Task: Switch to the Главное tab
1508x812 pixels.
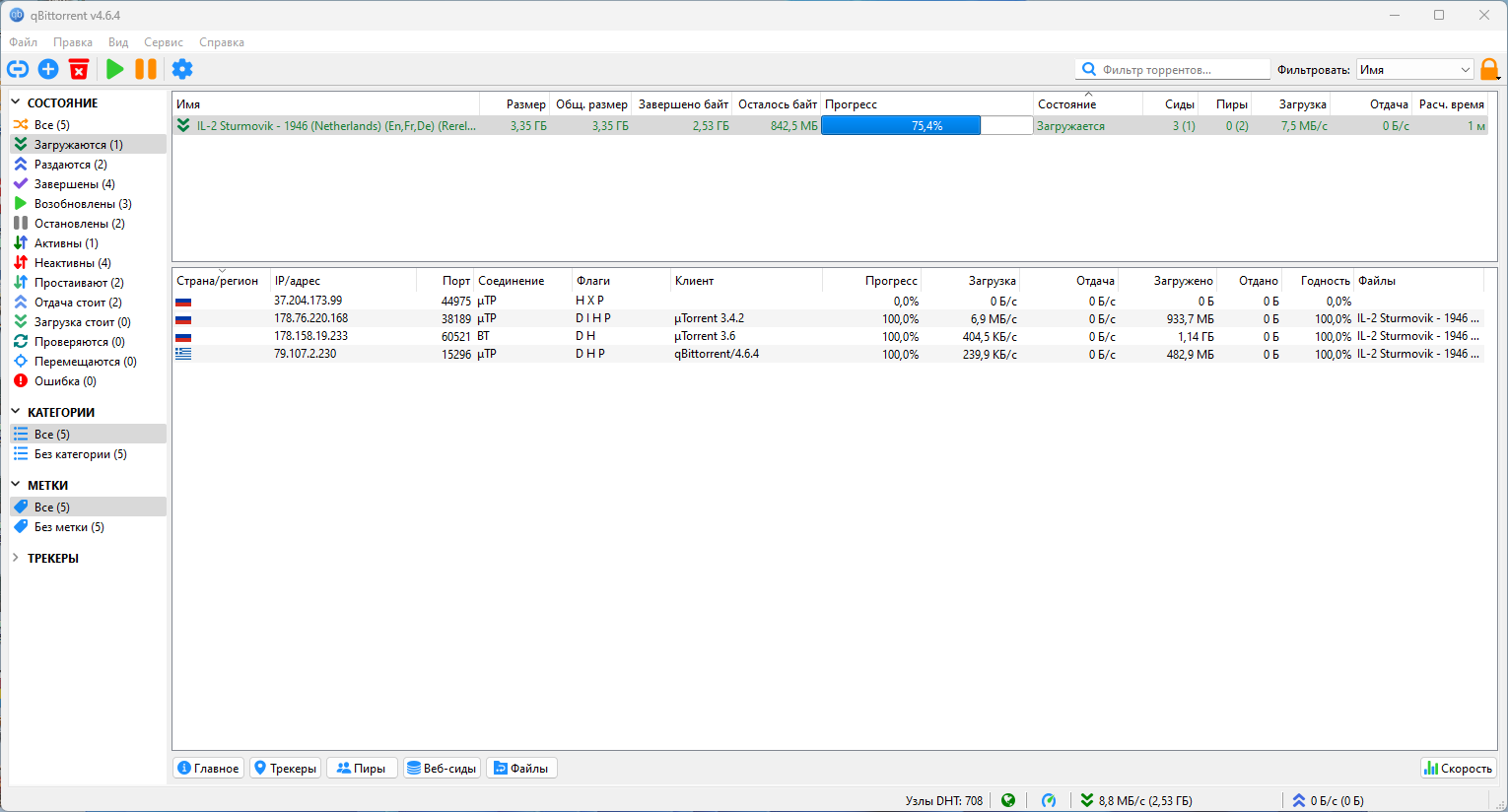Action: click(x=209, y=768)
